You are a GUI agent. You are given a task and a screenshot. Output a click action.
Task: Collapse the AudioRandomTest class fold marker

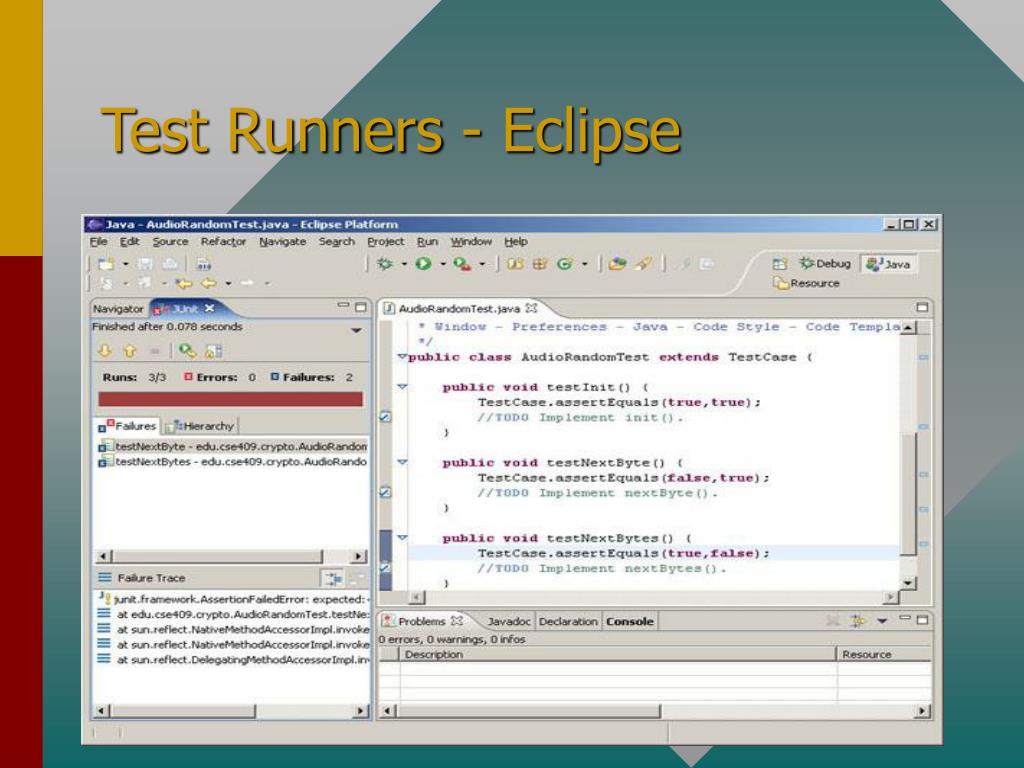click(402, 357)
